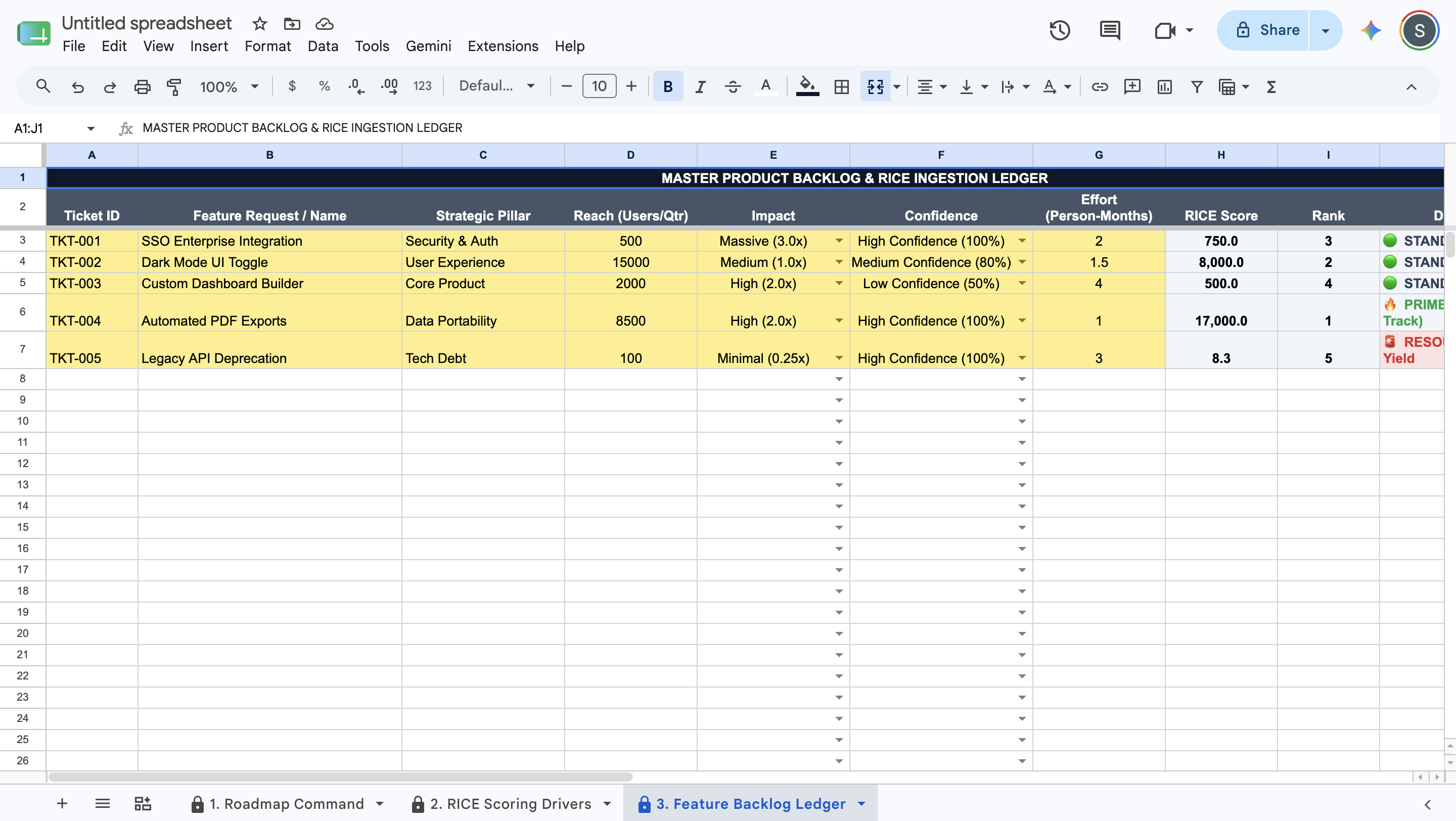Switch to 2. RICE Scoring Drivers tab
Image resolution: width=1456 pixels, height=821 pixels.
tap(511, 803)
